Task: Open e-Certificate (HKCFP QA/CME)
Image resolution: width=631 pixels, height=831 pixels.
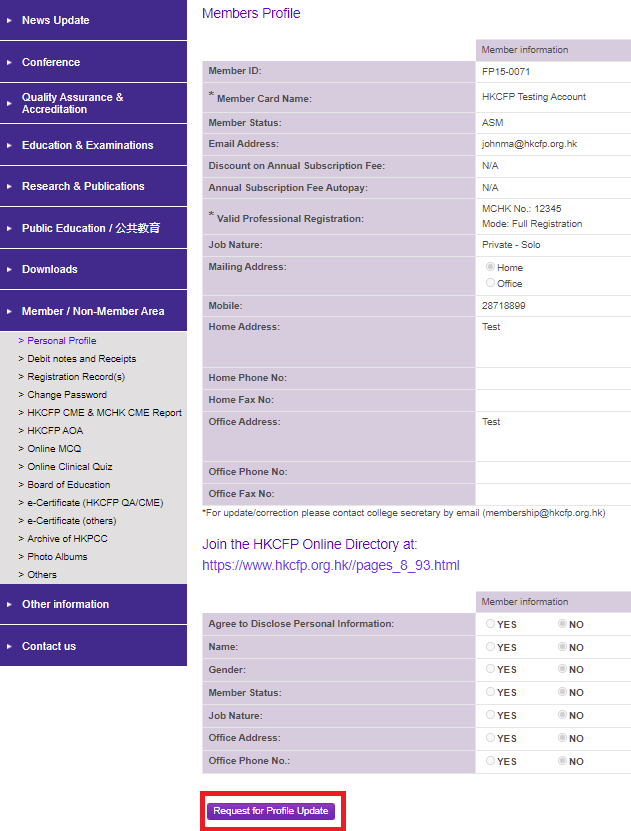Action: 95,503
